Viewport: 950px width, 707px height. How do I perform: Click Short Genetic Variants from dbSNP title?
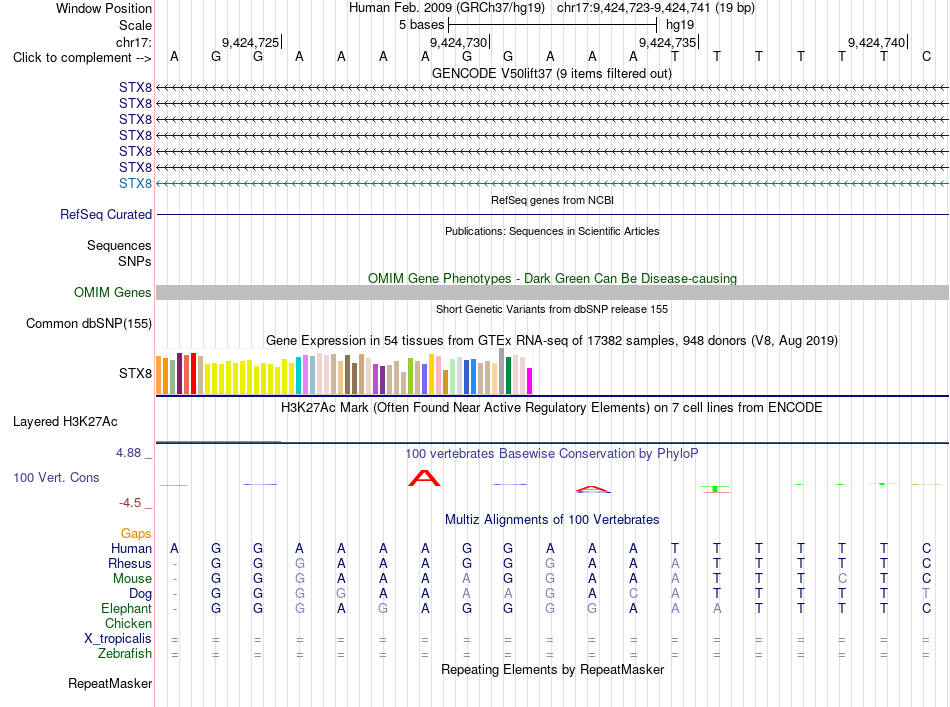pyautogui.click(x=552, y=309)
